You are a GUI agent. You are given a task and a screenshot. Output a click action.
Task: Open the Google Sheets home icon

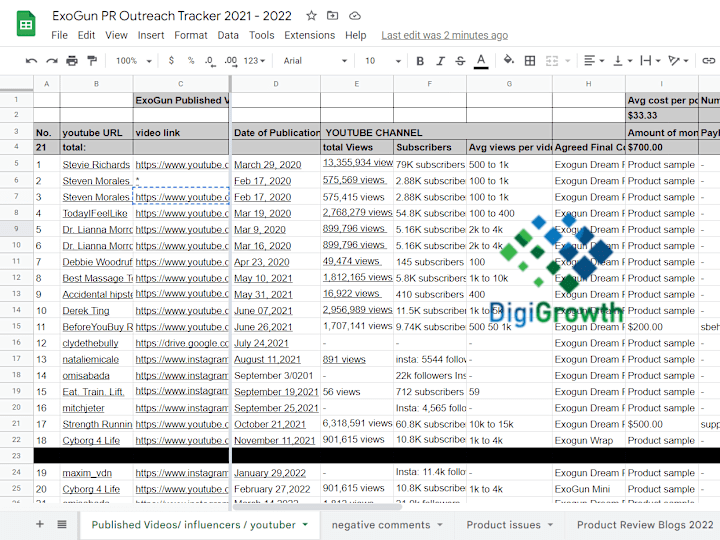(26, 23)
